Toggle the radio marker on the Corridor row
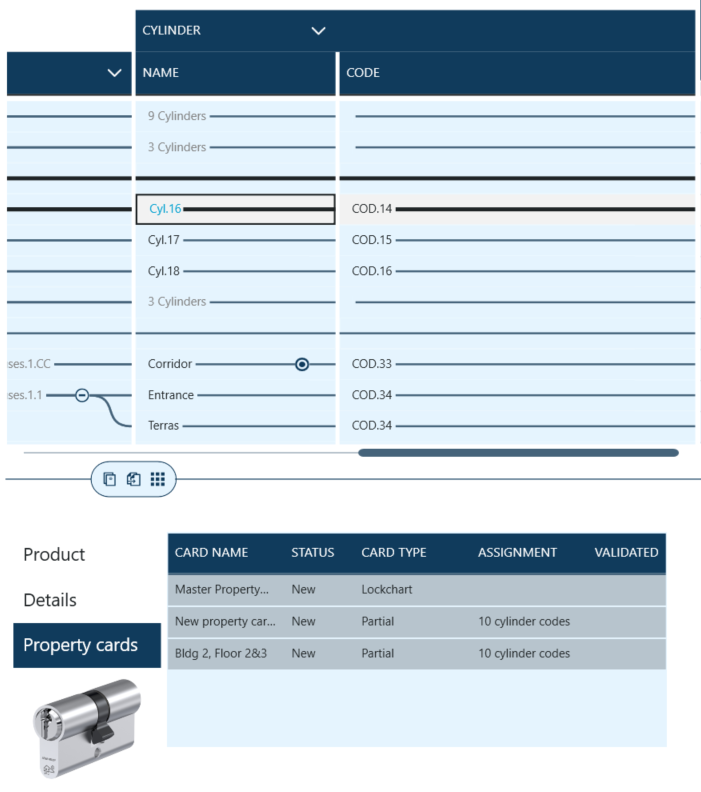 point(302,364)
